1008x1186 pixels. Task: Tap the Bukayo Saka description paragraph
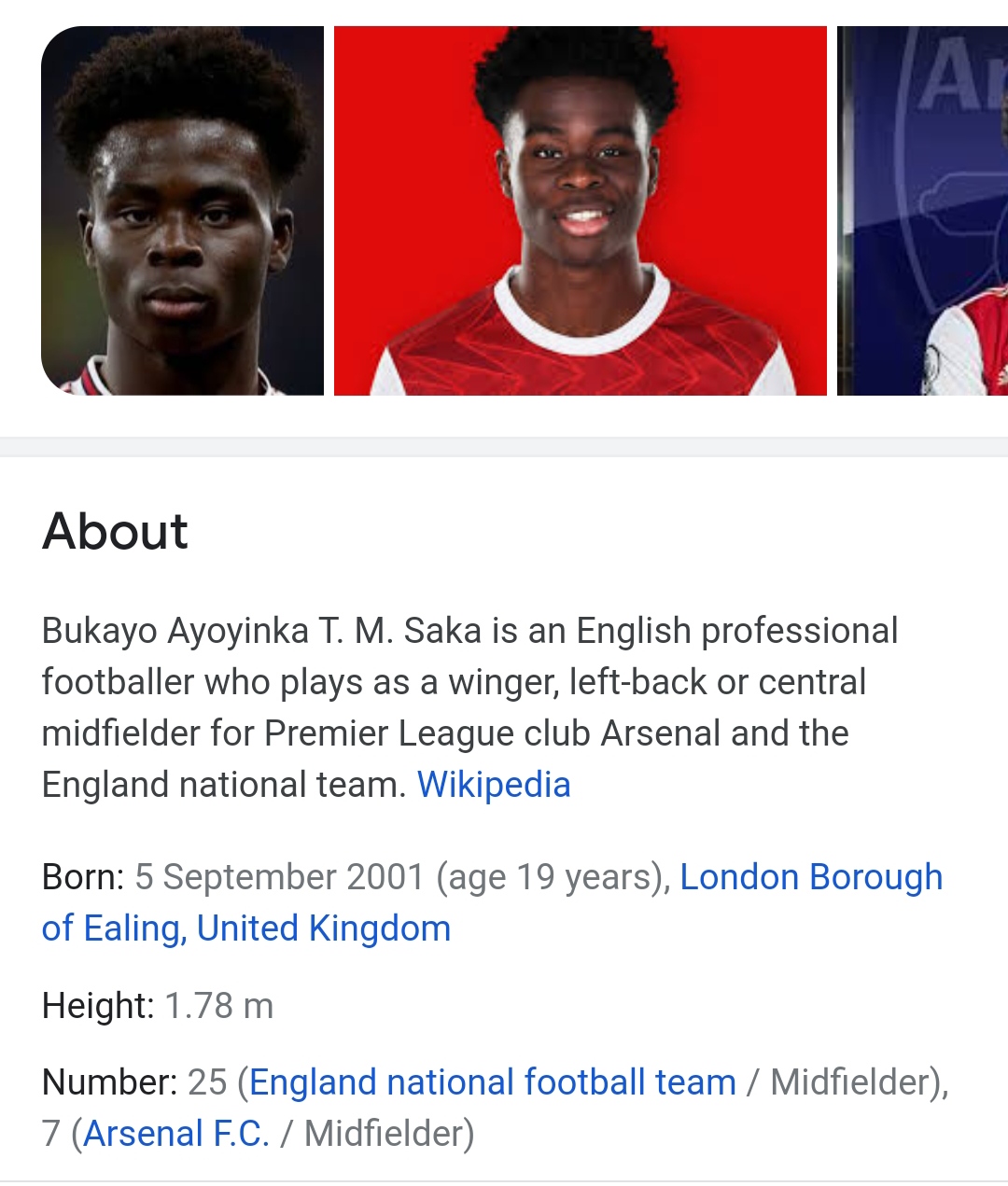[469, 707]
